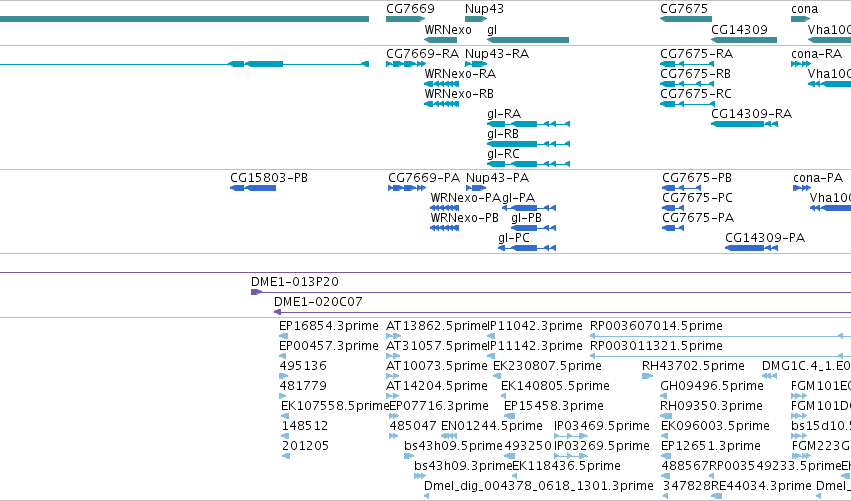Click protein CG7669-PA

tap(424, 178)
